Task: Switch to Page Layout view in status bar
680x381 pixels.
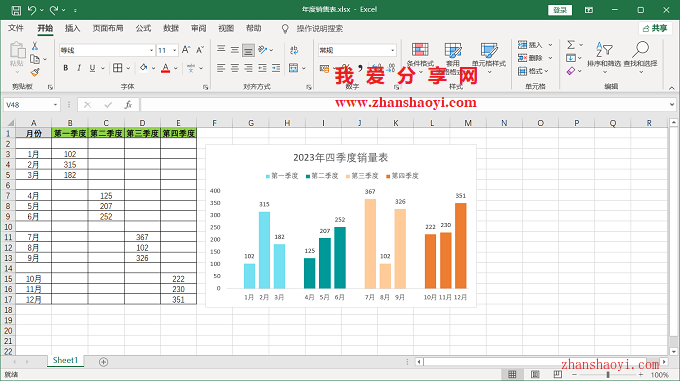Action: click(535, 374)
